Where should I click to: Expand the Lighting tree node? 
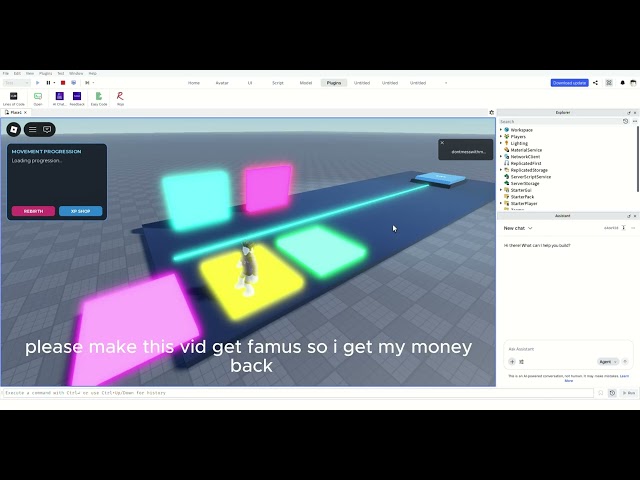pyautogui.click(x=501, y=143)
